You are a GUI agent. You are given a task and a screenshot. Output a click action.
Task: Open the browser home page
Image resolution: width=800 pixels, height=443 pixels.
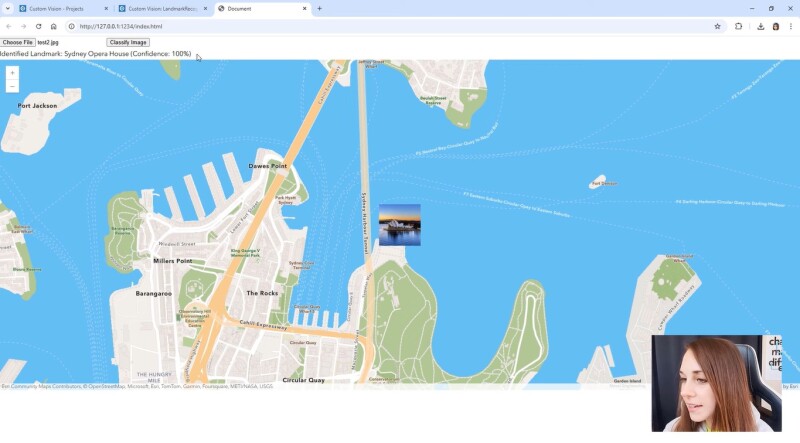54,26
